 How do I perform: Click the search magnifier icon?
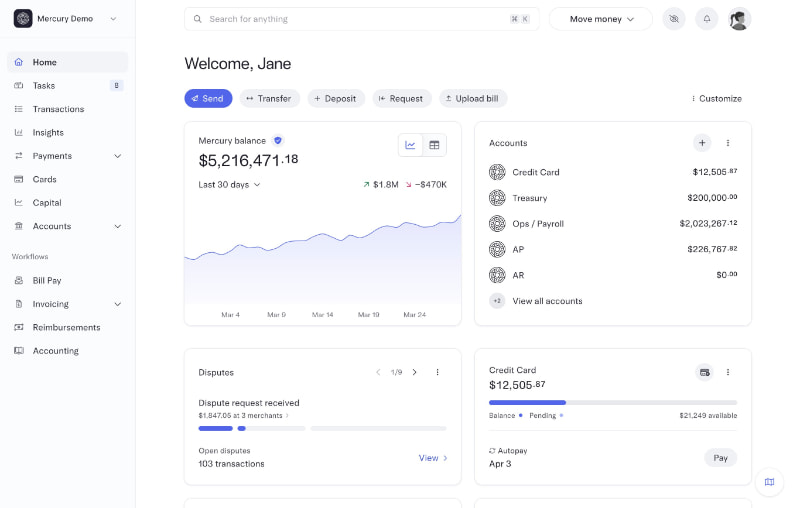pyautogui.click(x=197, y=19)
